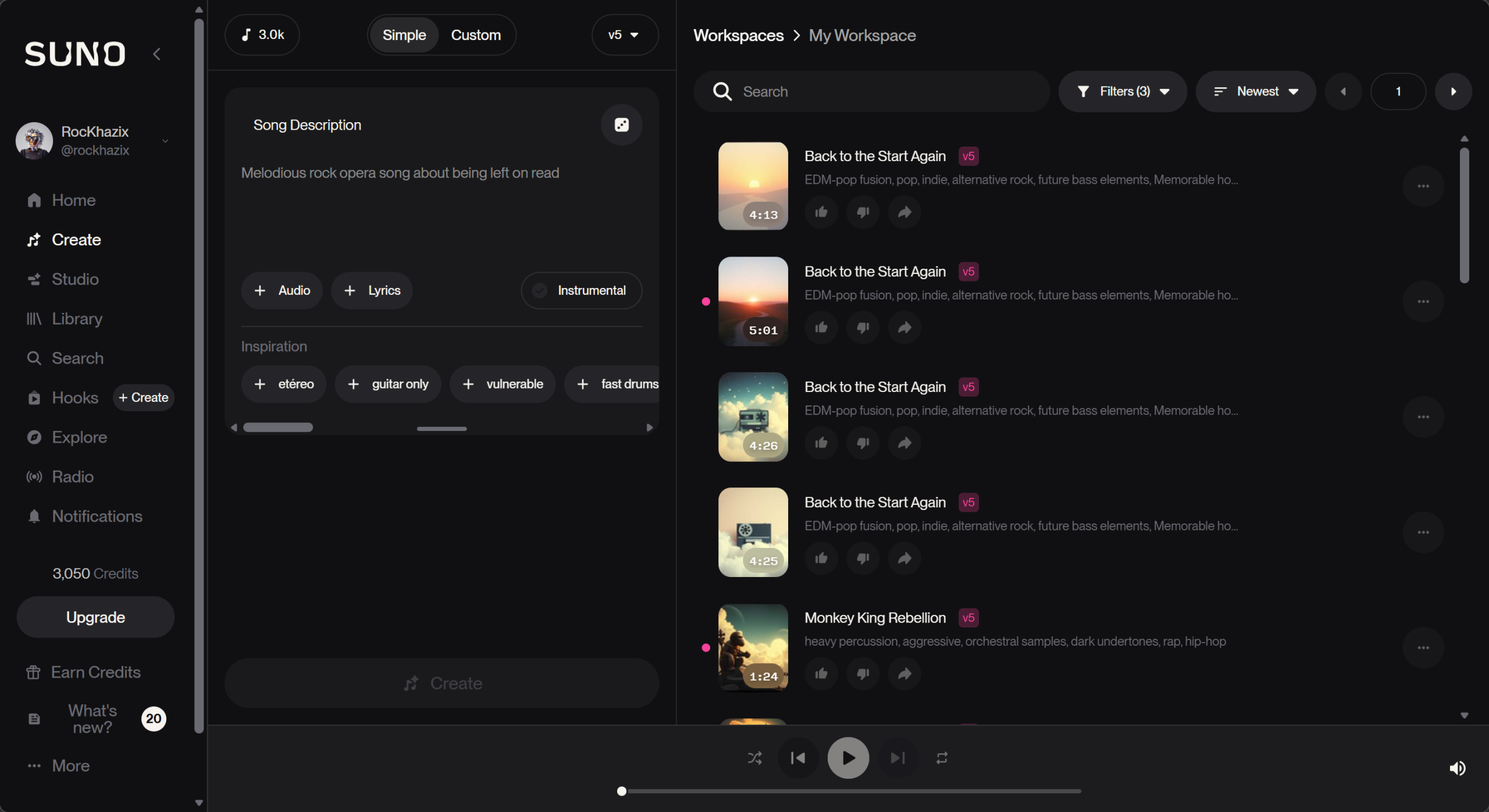Image resolution: width=1489 pixels, height=812 pixels.
Task: Open more options for Monkey King Rebellion
Action: coord(1423,647)
